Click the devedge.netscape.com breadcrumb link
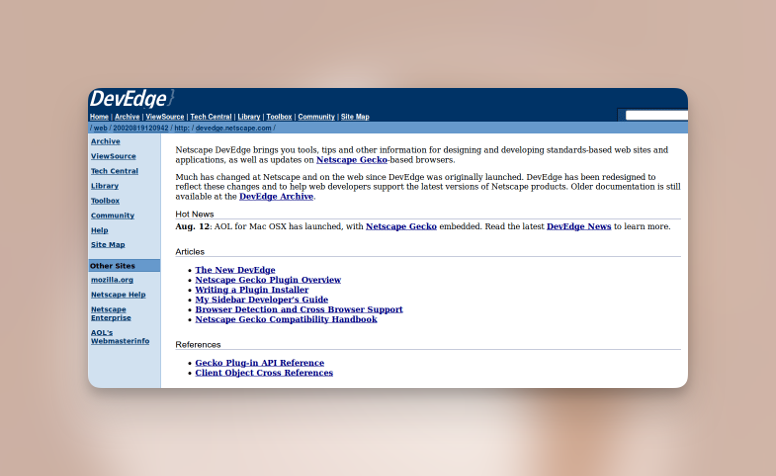The height and width of the screenshot is (476, 776). point(233,128)
